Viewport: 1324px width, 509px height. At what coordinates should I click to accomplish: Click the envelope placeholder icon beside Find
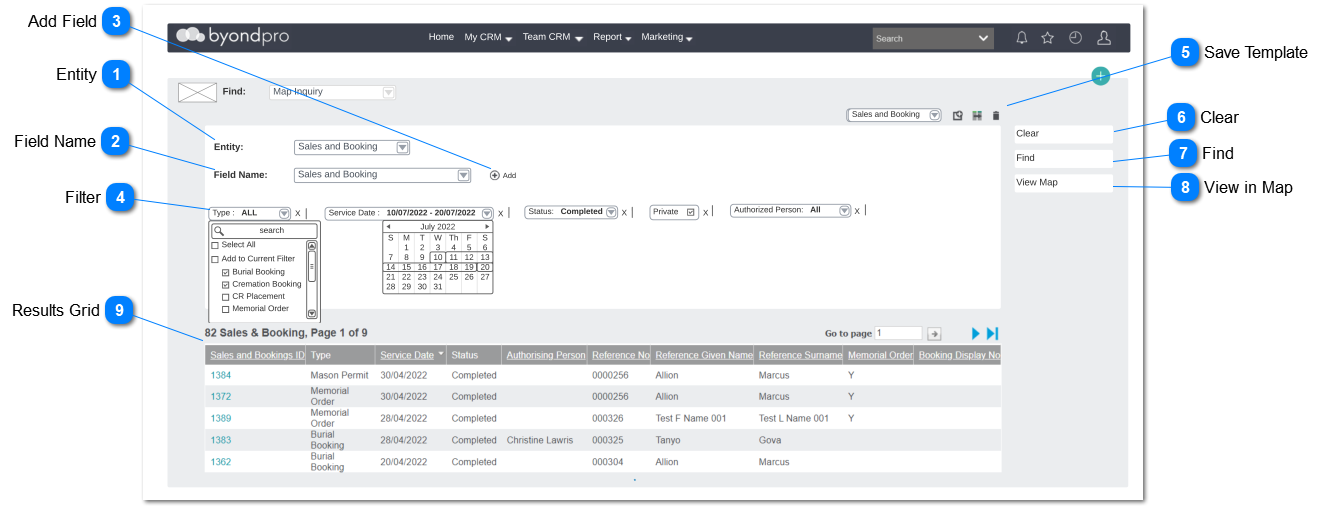[197, 92]
